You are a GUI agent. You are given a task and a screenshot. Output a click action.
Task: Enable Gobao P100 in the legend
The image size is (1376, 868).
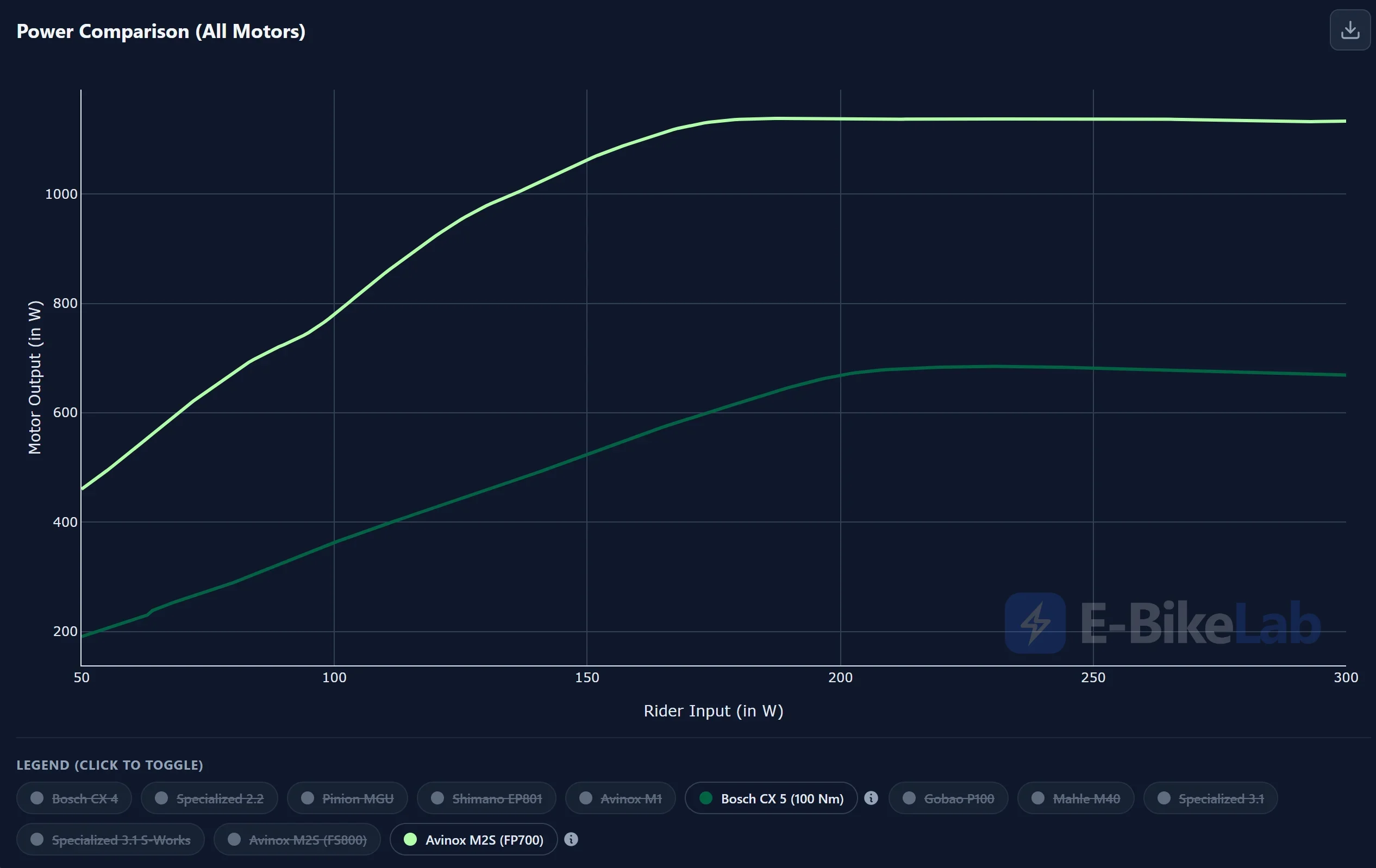pos(948,798)
